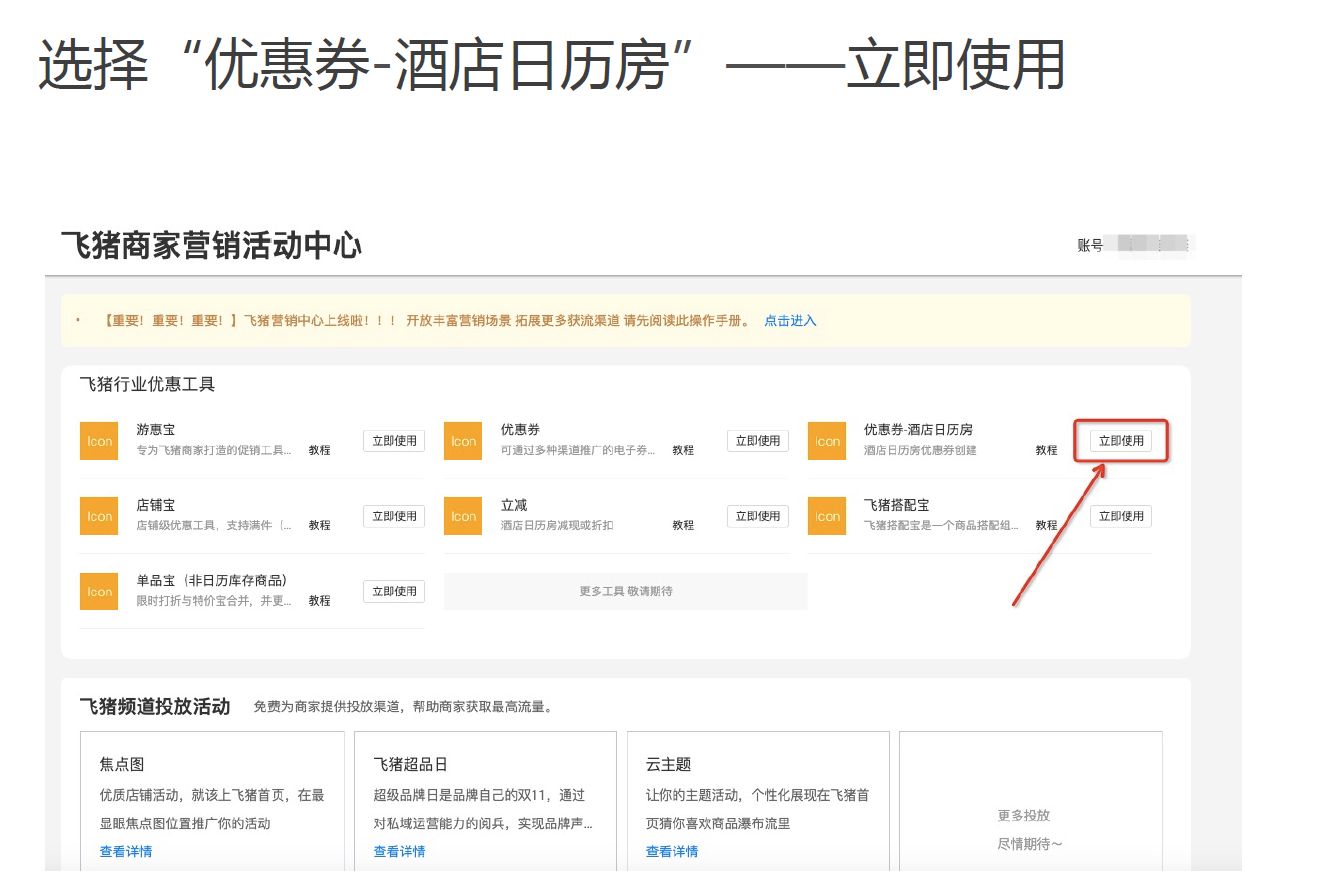Click the 云主题 card title
This screenshot has width=1334, height=876.
point(669,764)
